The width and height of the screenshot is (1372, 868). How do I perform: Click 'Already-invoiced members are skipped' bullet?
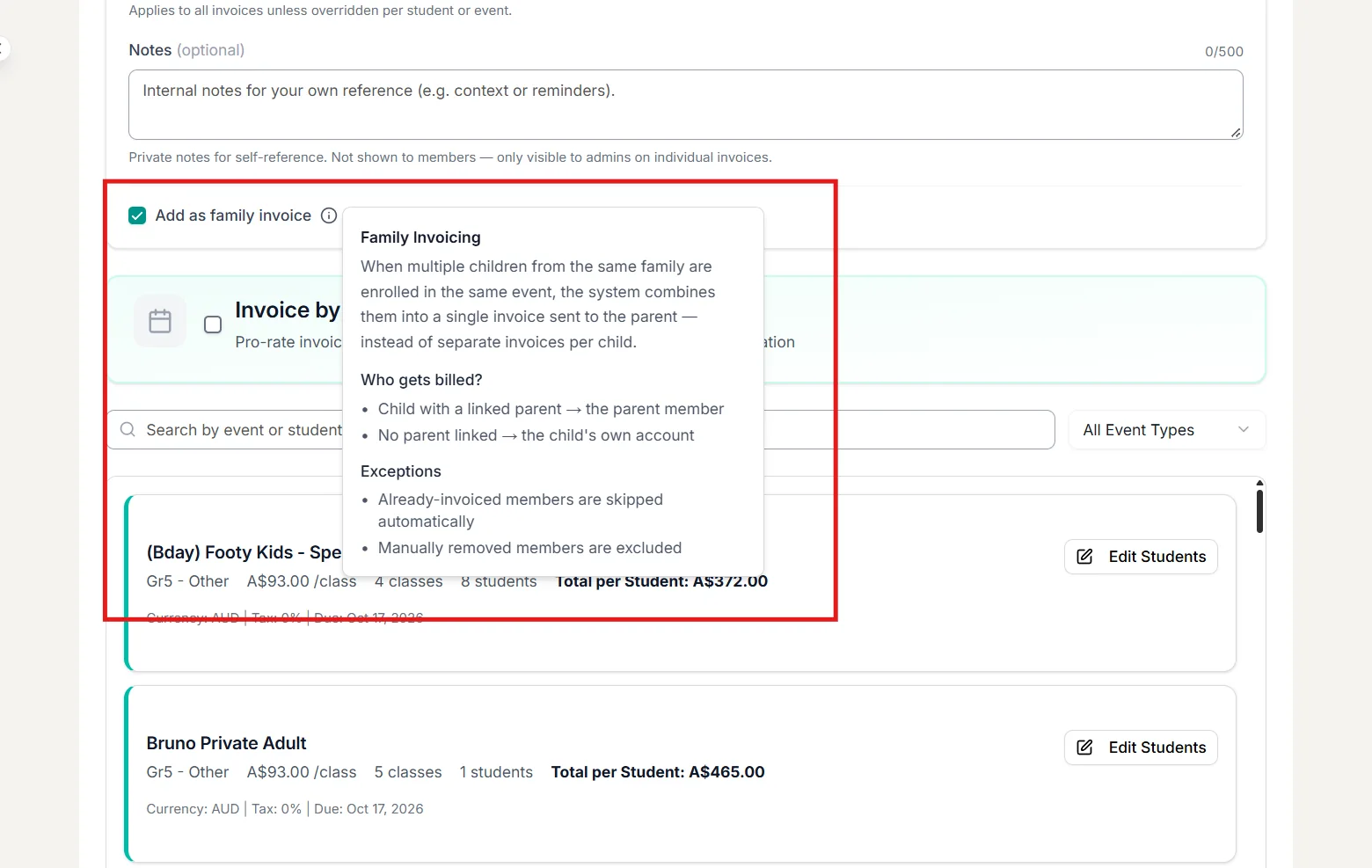click(x=521, y=510)
